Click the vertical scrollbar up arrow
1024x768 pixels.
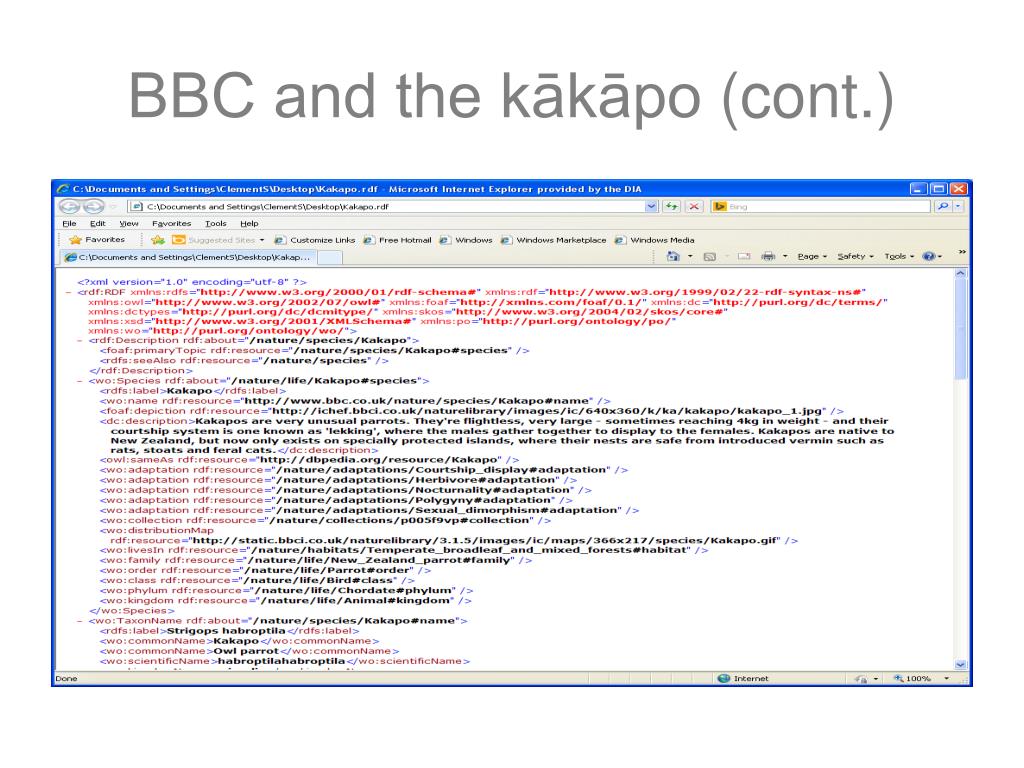960,274
